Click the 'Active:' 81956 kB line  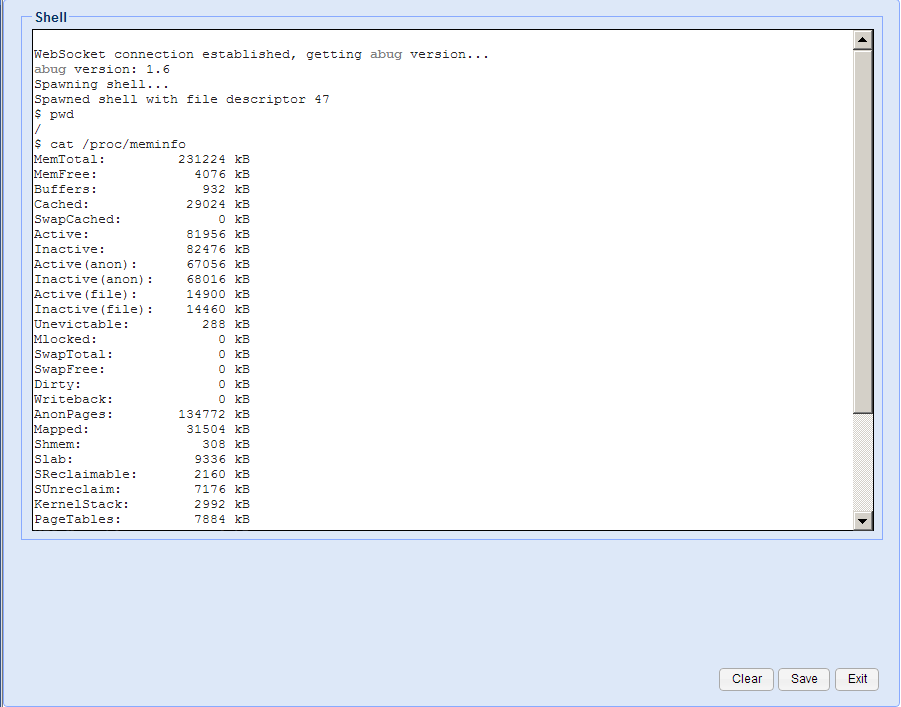tap(142, 234)
